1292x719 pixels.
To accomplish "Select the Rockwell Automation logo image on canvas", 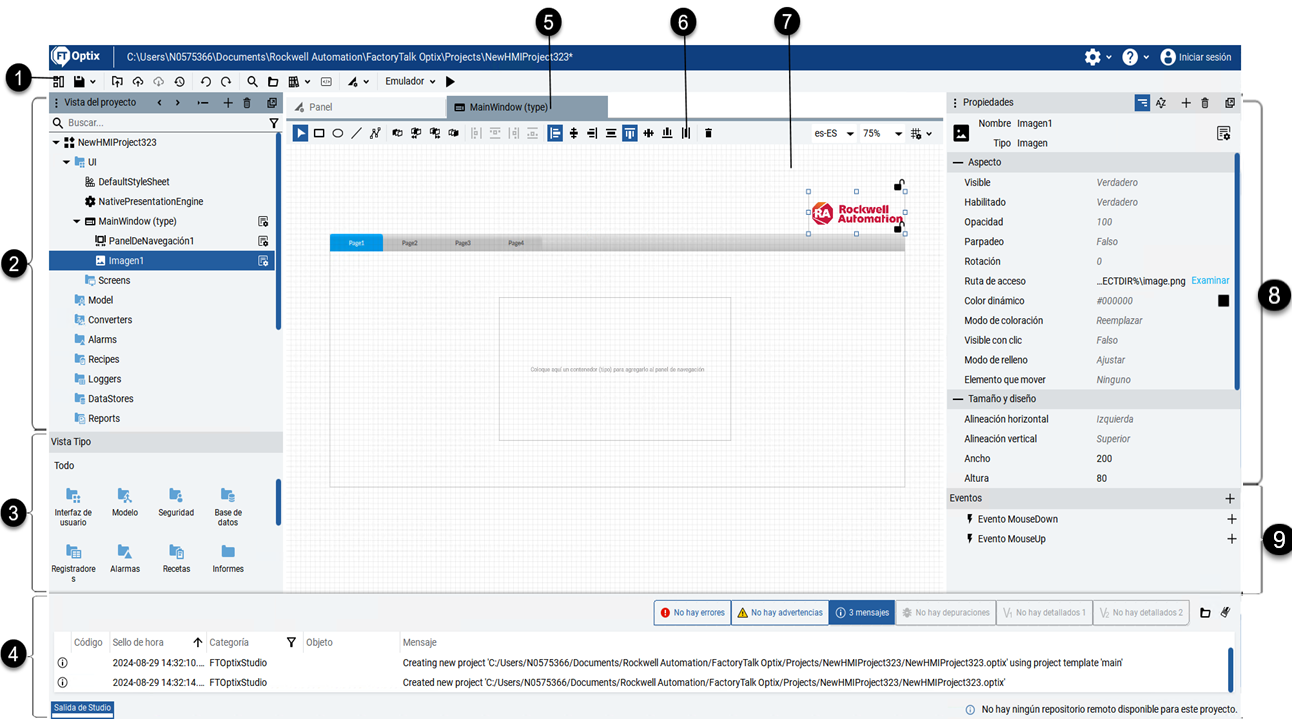I will [x=856, y=212].
